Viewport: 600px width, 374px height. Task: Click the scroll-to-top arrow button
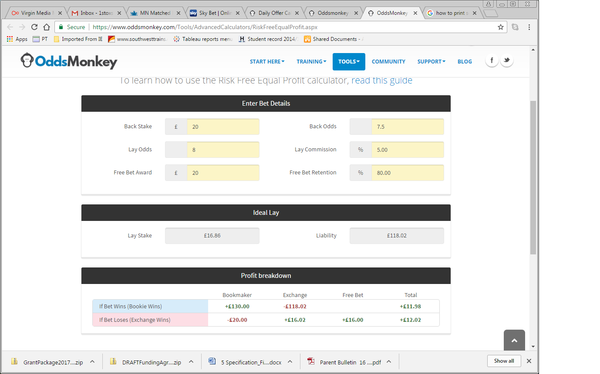[x=514, y=340]
